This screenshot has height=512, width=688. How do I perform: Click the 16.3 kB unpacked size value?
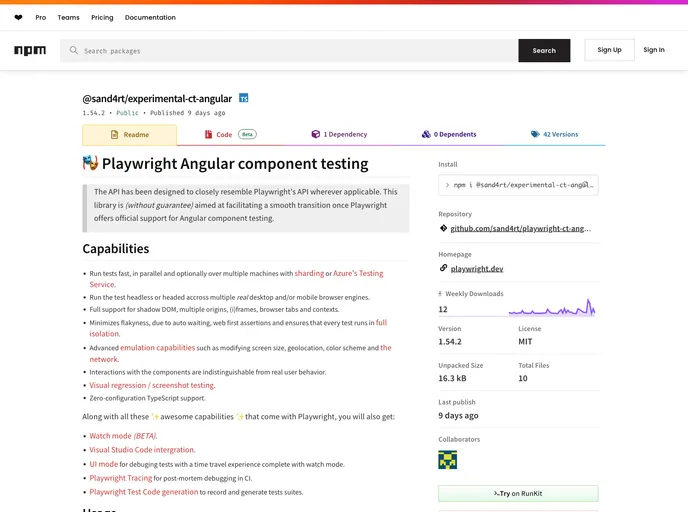452,378
